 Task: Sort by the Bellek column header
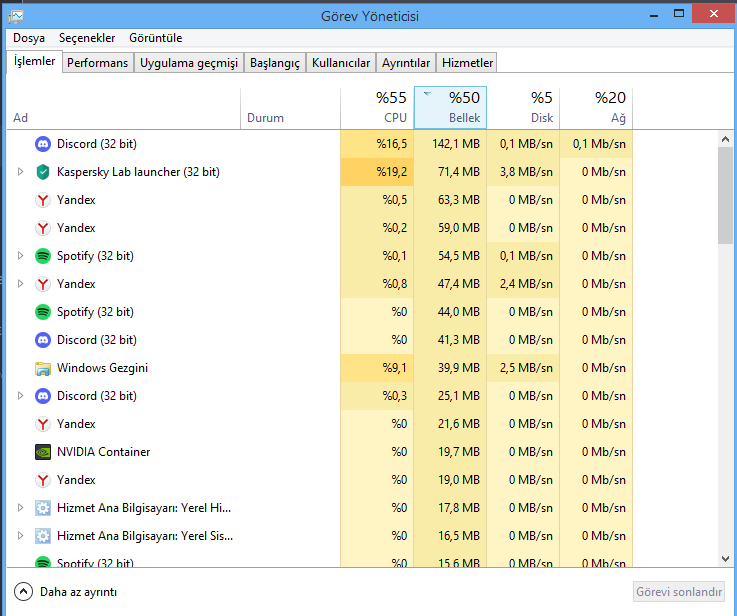tap(450, 108)
